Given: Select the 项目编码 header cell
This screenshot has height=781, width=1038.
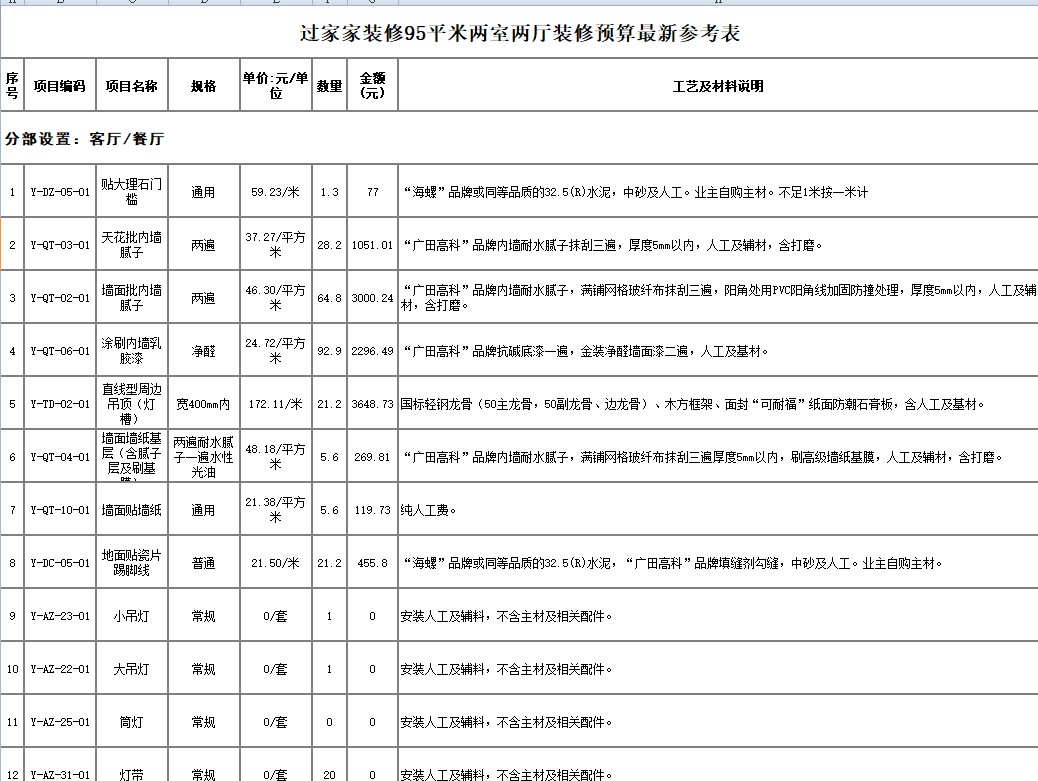Looking at the screenshot, I should pos(60,85).
